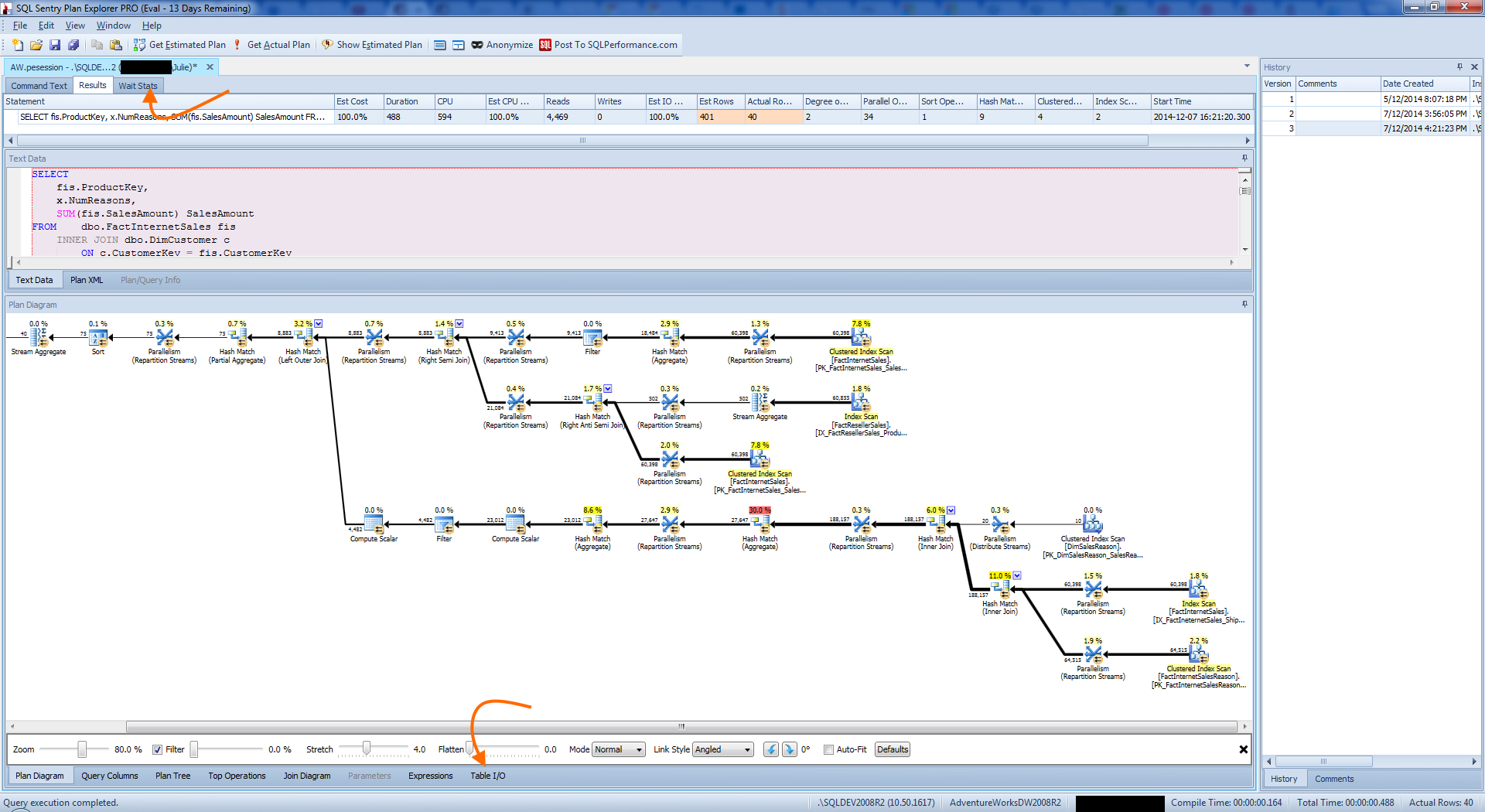
Task: Switch to the Wait Stats tab
Action: tap(138, 86)
